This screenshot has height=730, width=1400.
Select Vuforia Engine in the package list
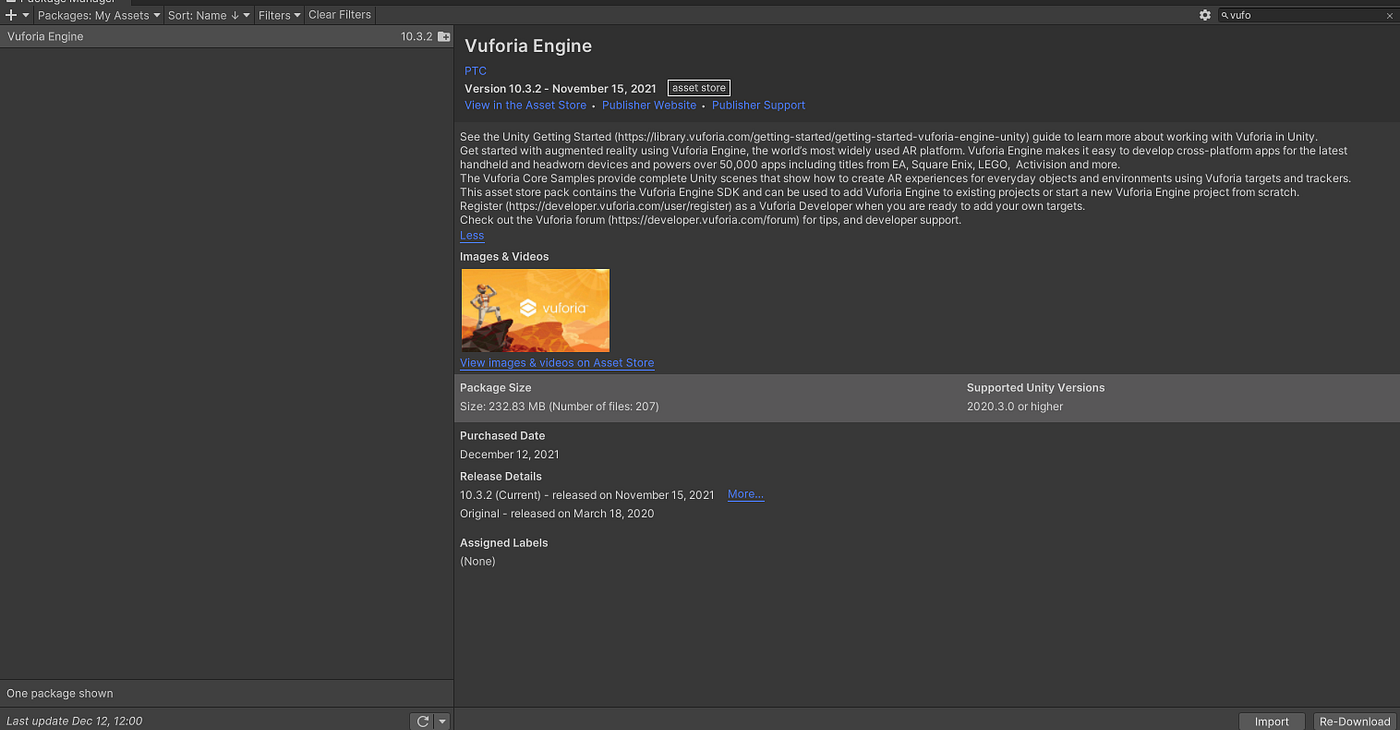226,36
